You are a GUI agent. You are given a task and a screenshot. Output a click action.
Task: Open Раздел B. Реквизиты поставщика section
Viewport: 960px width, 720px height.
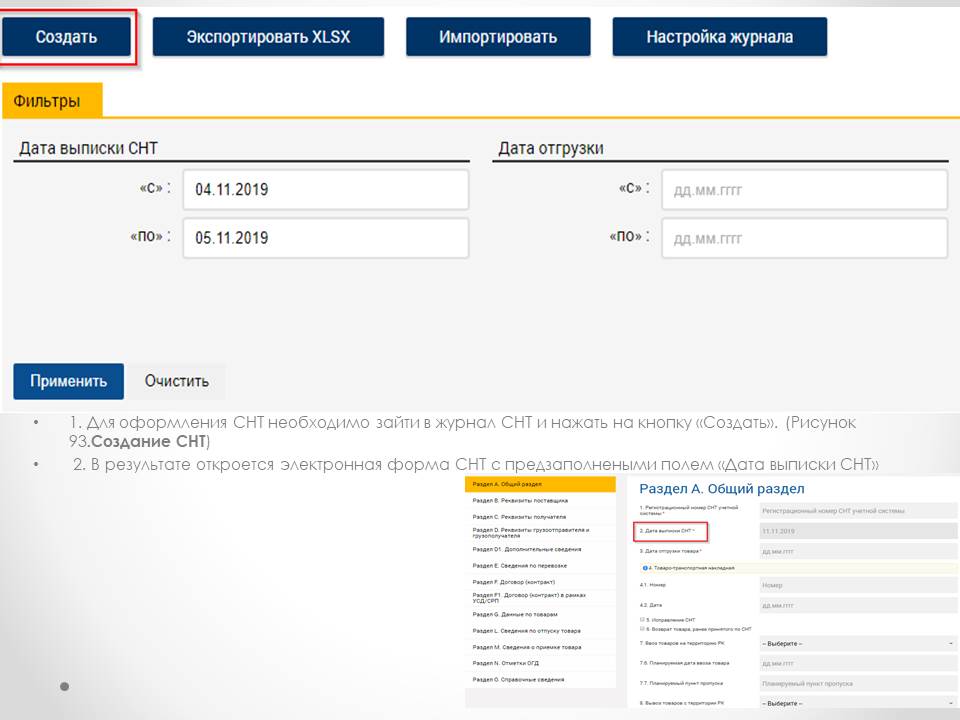click(540, 500)
